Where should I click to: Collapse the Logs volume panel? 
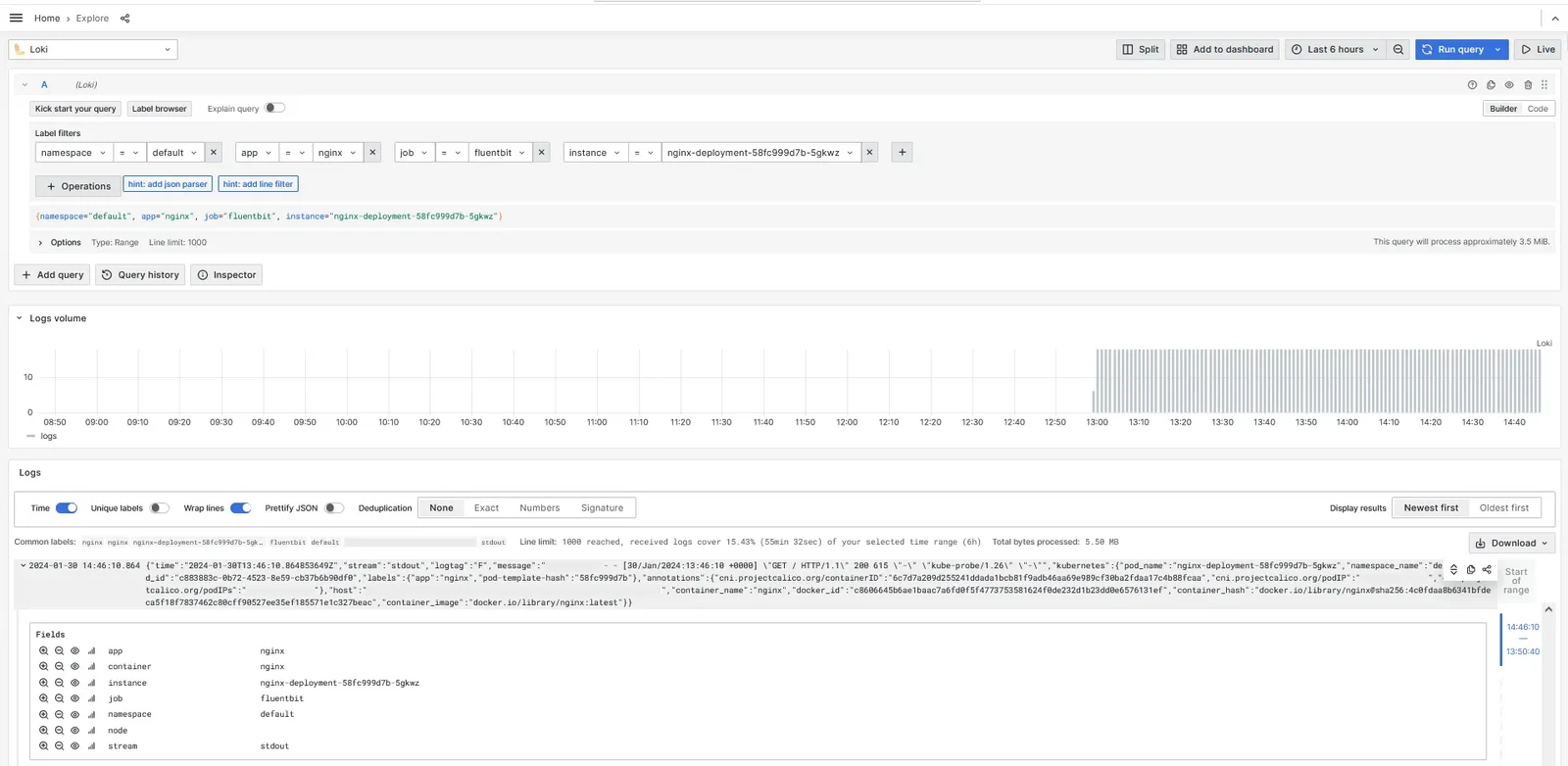[20, 318]
